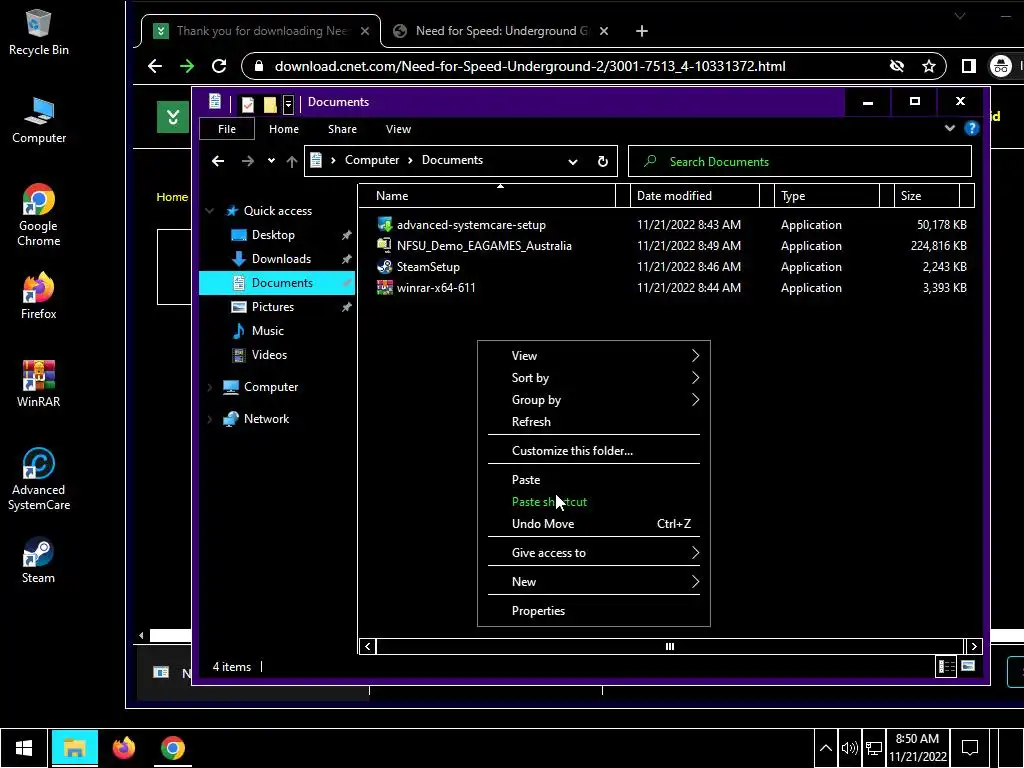Screen dimensions: 1024x768
Task: Expand the Network tree node
Action: coord(209,419)
